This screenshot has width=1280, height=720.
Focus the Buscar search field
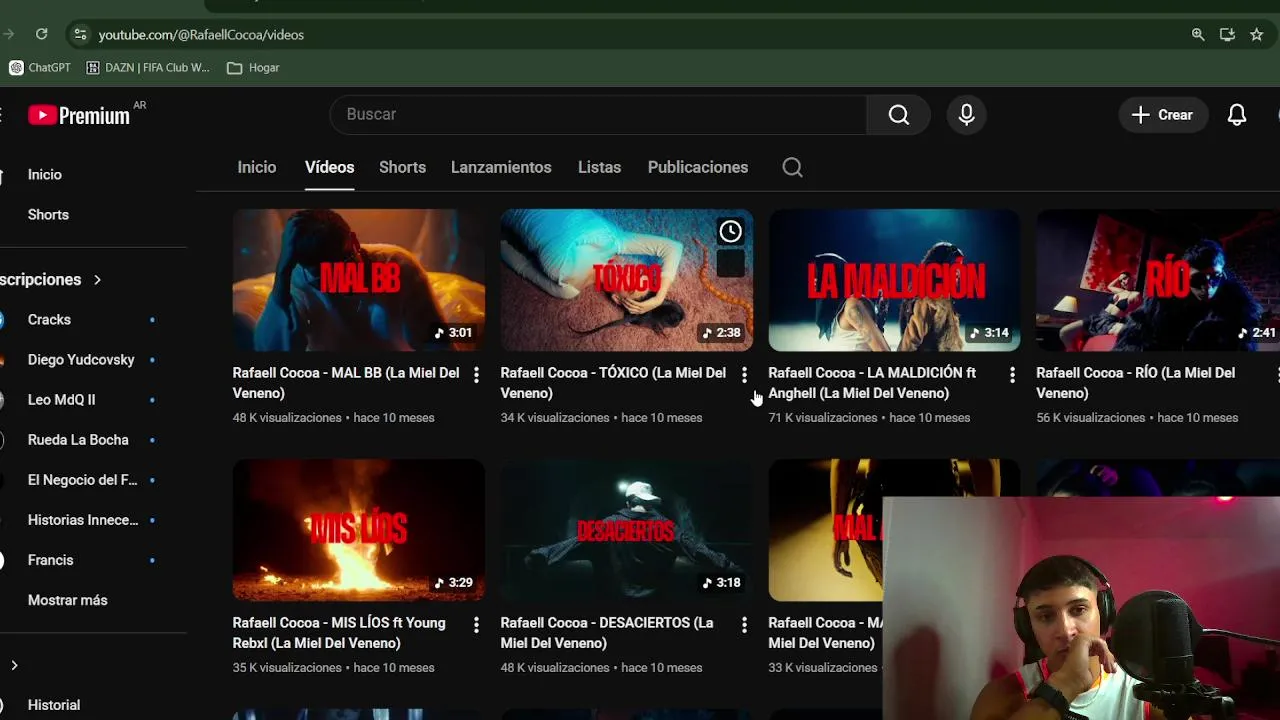point(598,114)
